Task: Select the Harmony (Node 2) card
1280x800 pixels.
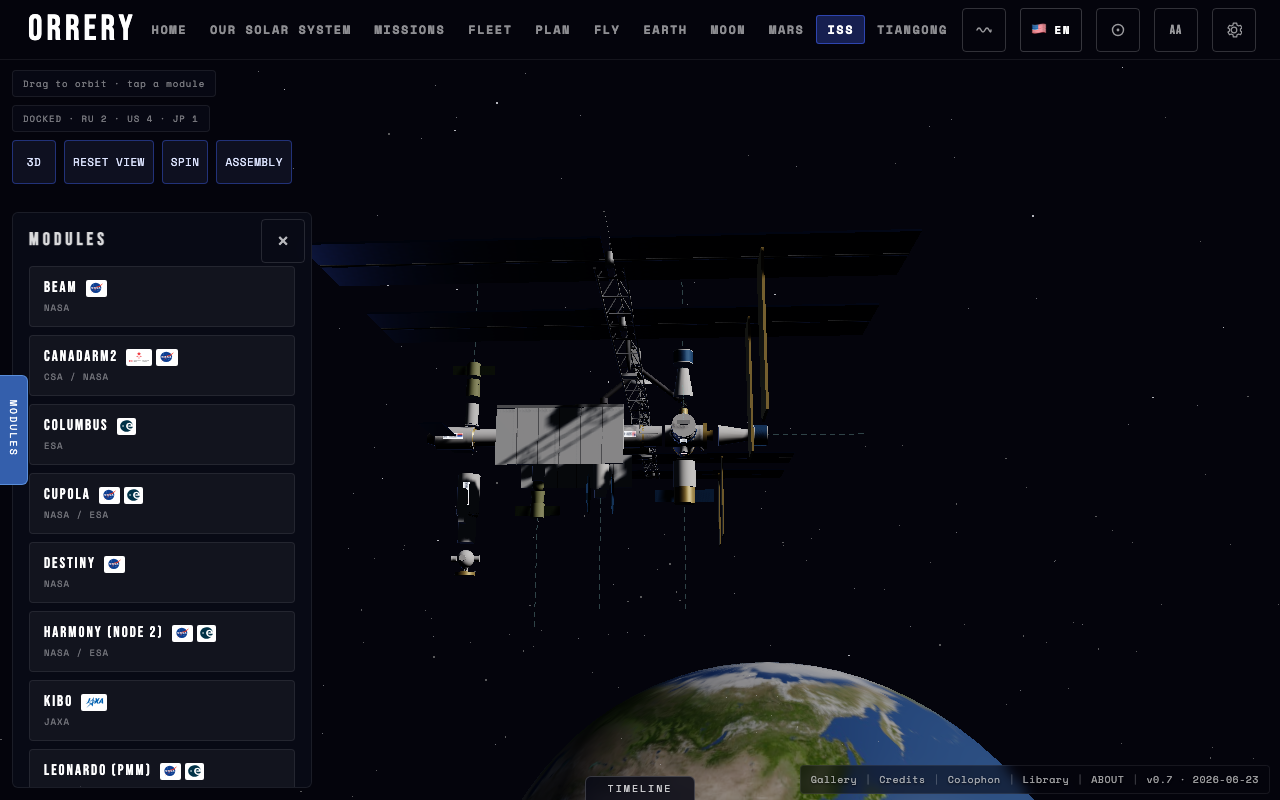Action: click(x=162, y=641)
